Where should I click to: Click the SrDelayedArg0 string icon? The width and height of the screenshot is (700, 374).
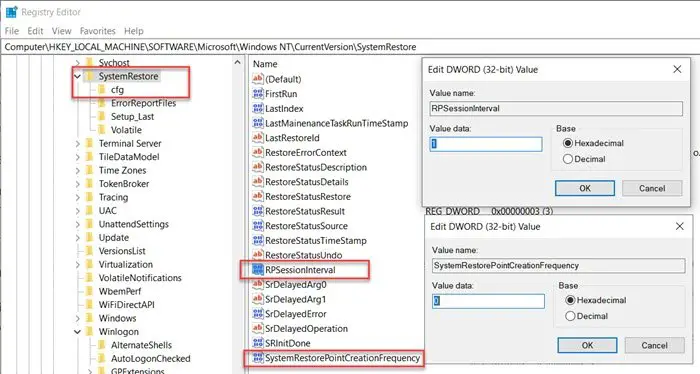[x=258, y=284]
